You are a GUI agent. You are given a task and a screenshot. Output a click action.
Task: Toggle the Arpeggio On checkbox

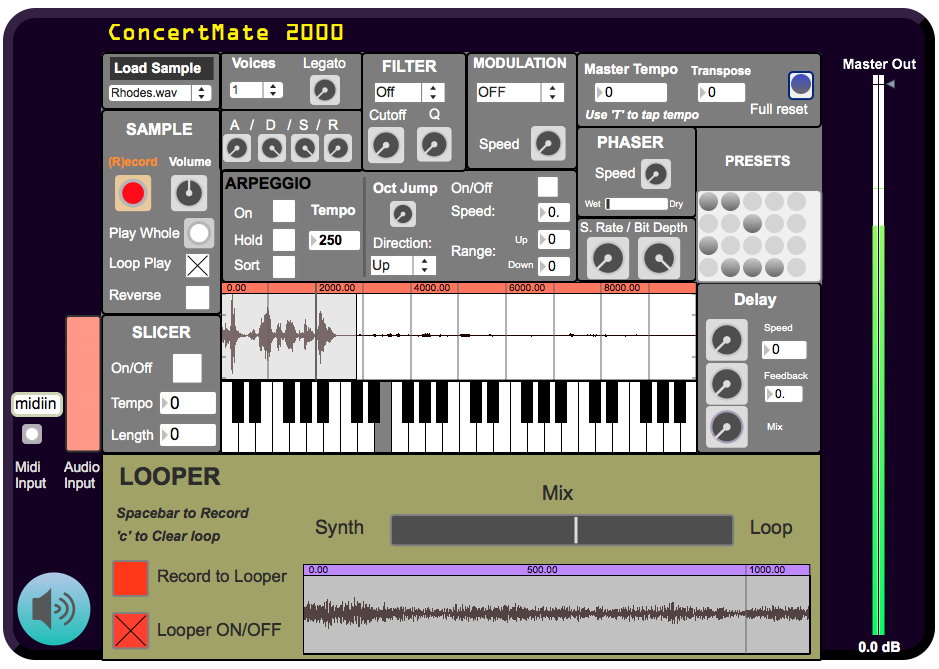(x=284, y=212)
